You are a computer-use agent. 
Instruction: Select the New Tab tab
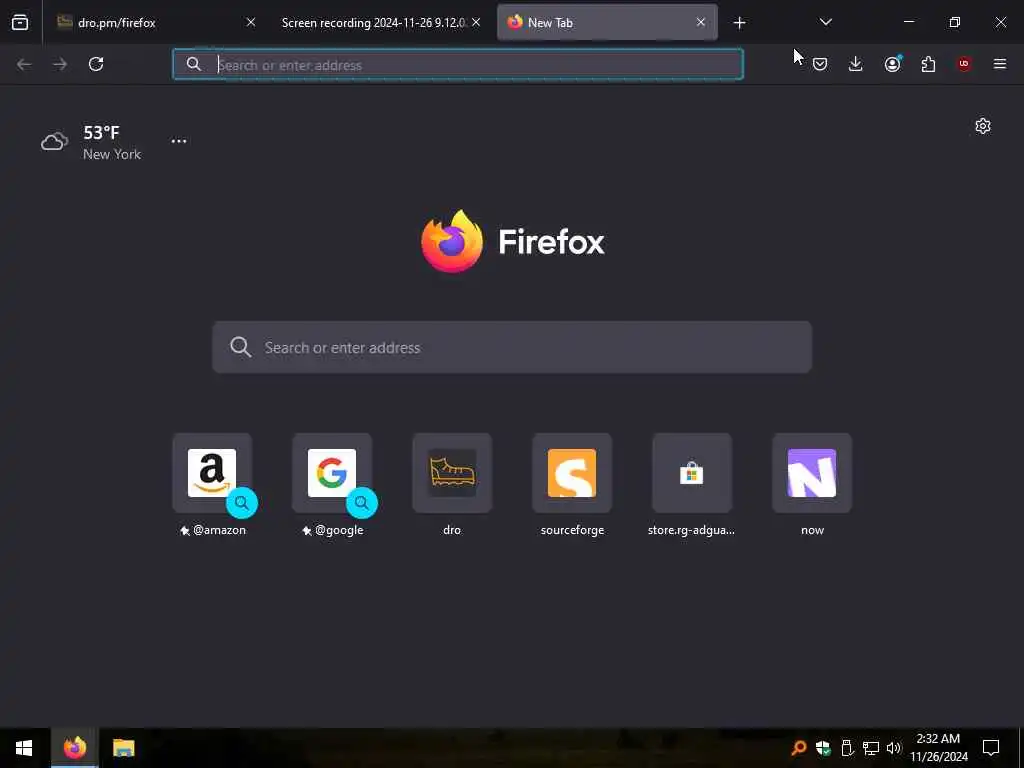(607, 22)
